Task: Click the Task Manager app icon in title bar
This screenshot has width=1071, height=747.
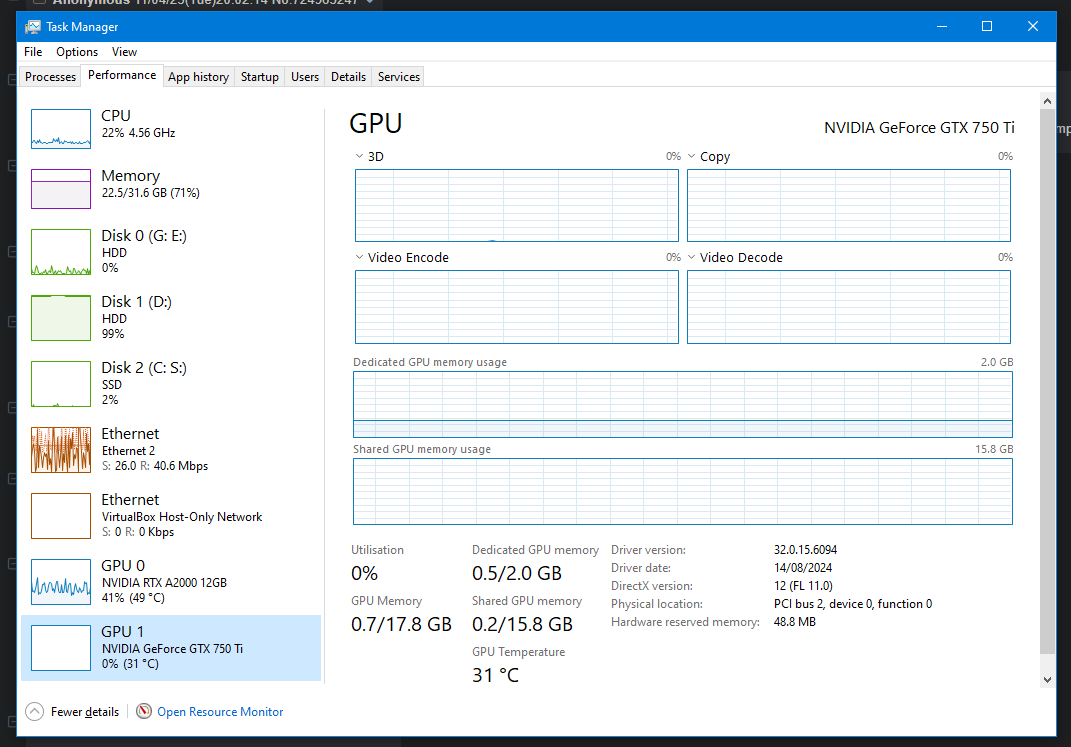Action: tap(33, 27)
